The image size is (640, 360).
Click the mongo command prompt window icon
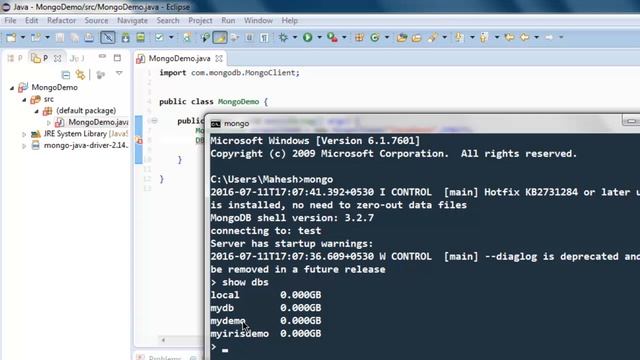[216, 124]
